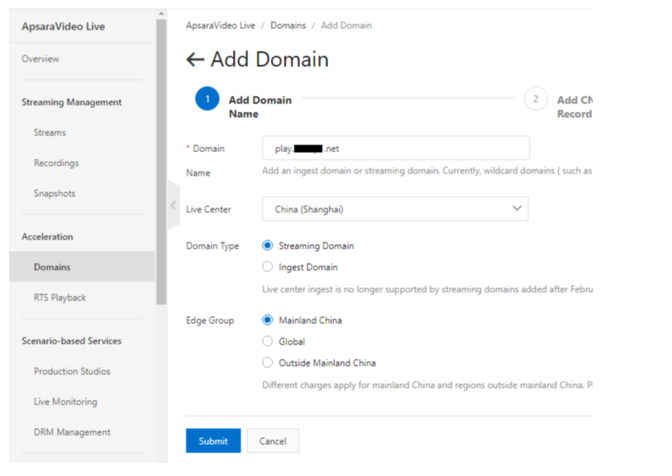Submit the domain form
This screenshot has height=476, width=672.
(x=213, y=441)
